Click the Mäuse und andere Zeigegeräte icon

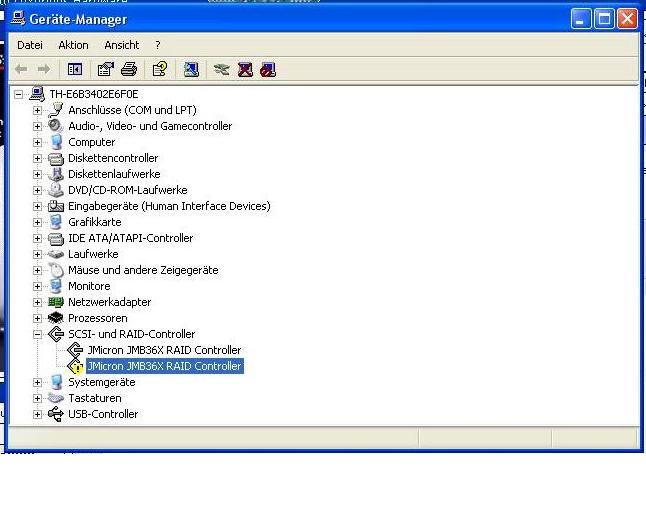tap(56, 270)
